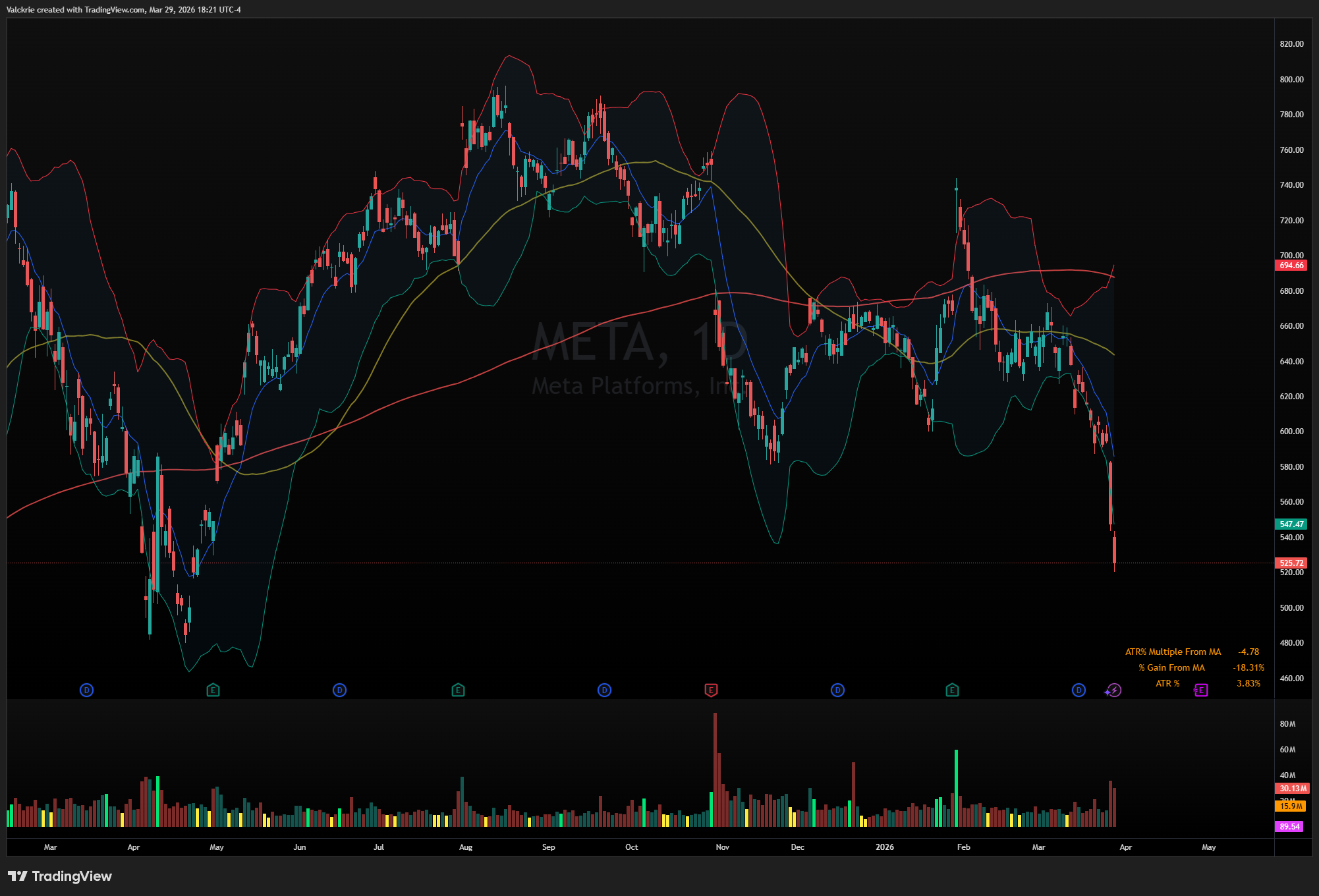This screenshot has width=1319, height=896.
Task: Click the 2026 label on time axis
Action: [885, 847]
